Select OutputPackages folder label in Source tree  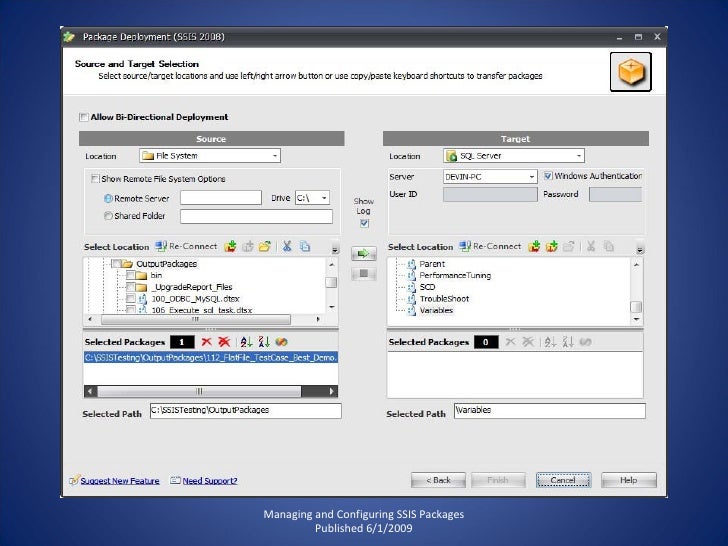166,264
